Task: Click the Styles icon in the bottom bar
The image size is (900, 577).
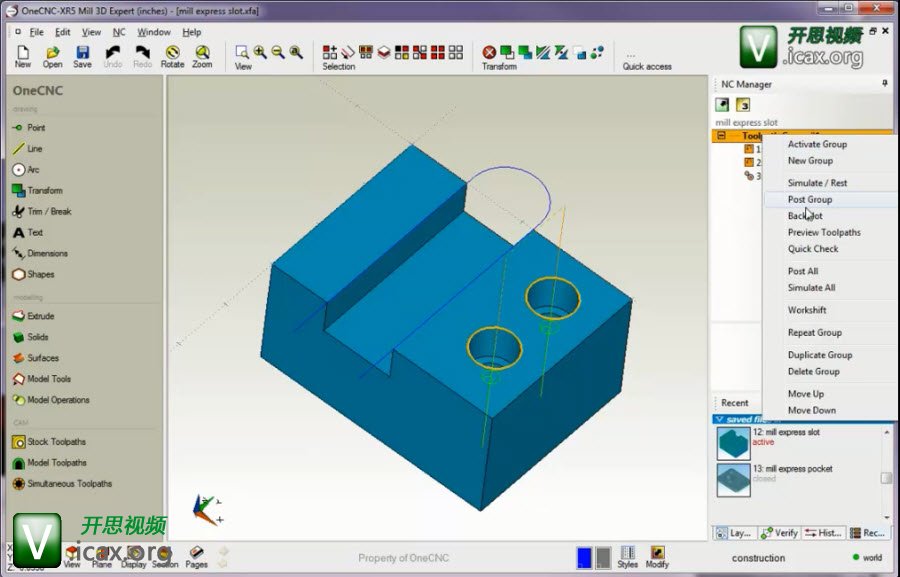Action: pos(627,557)
